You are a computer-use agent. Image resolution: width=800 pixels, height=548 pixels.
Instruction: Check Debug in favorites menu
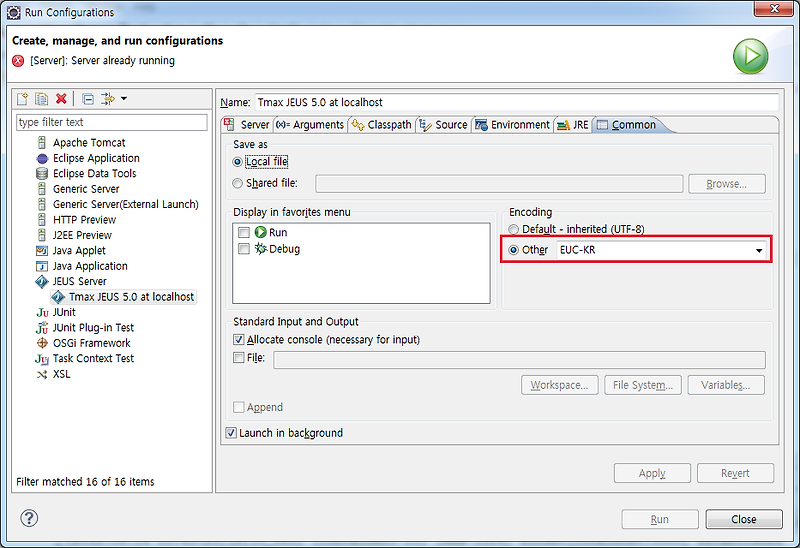click(x=244, y=249)
